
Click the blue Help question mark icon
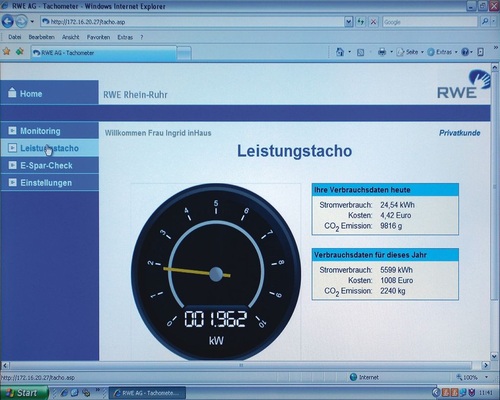465,52
